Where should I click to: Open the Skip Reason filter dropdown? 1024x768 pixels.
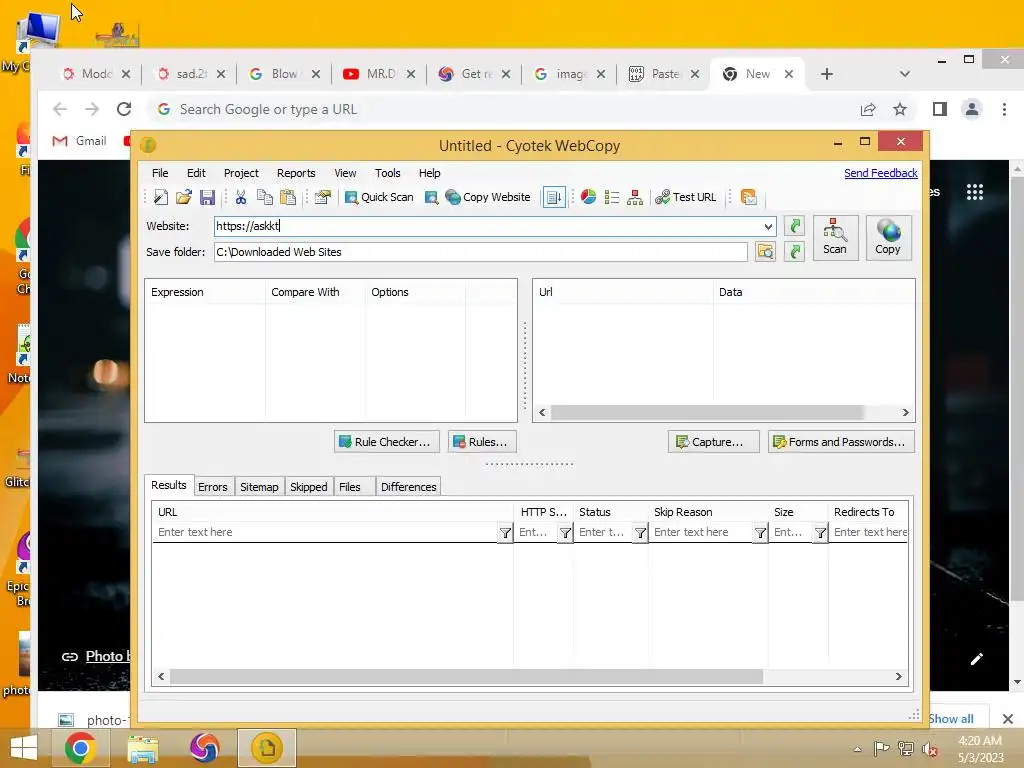(x=760, y=533)
